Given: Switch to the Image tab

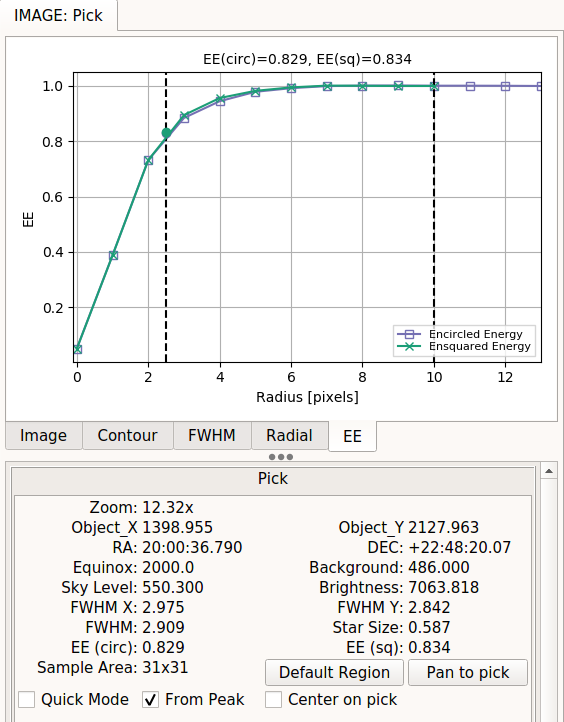Looking at the screenshot, I should point(44,435).
